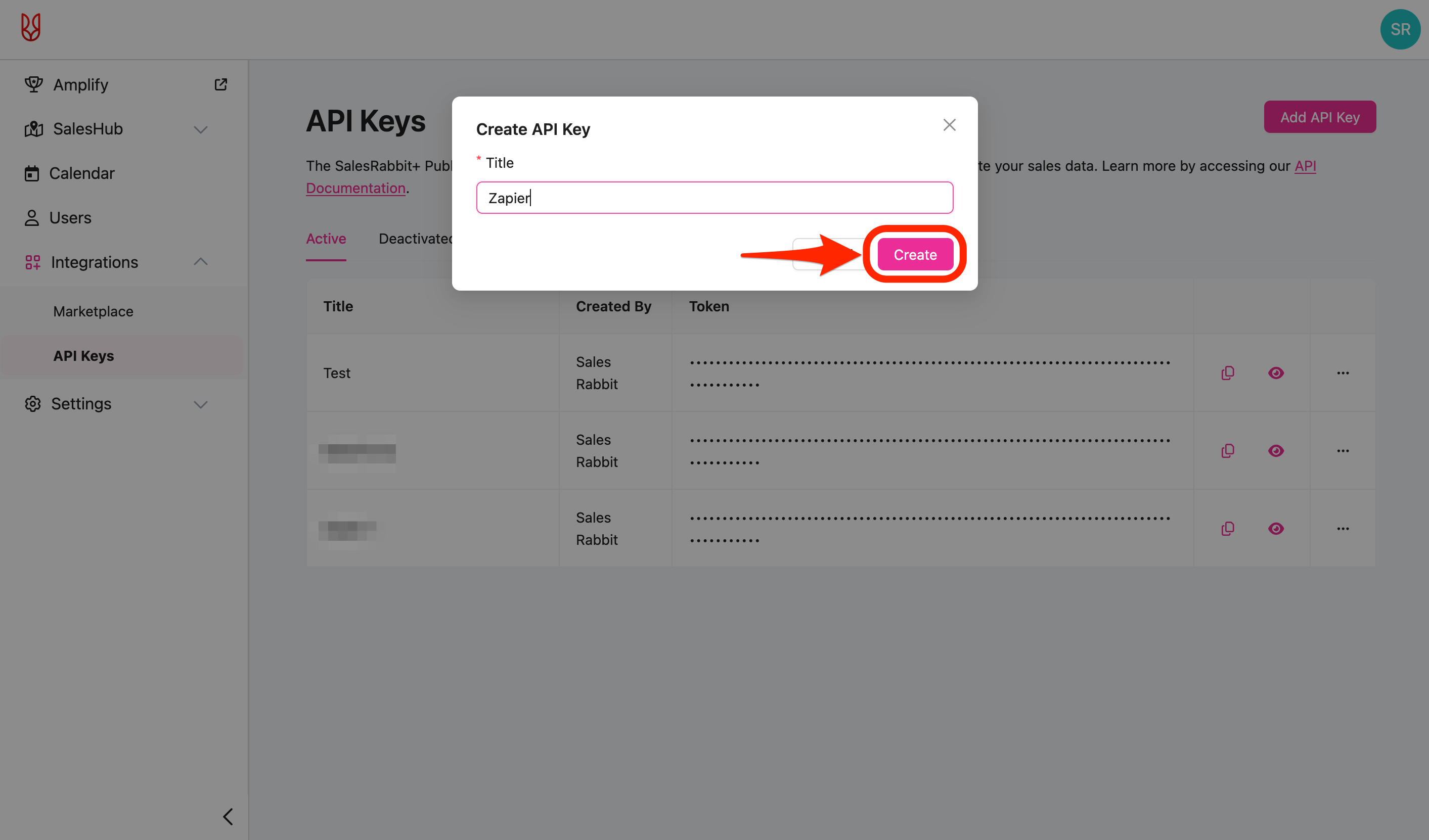
Task: Click the Create button
Action: pyautogui.click(x=914, y=255)
